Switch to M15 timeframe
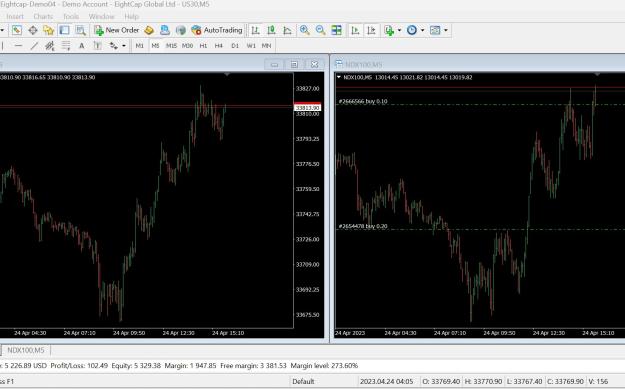 pos(171,46)
